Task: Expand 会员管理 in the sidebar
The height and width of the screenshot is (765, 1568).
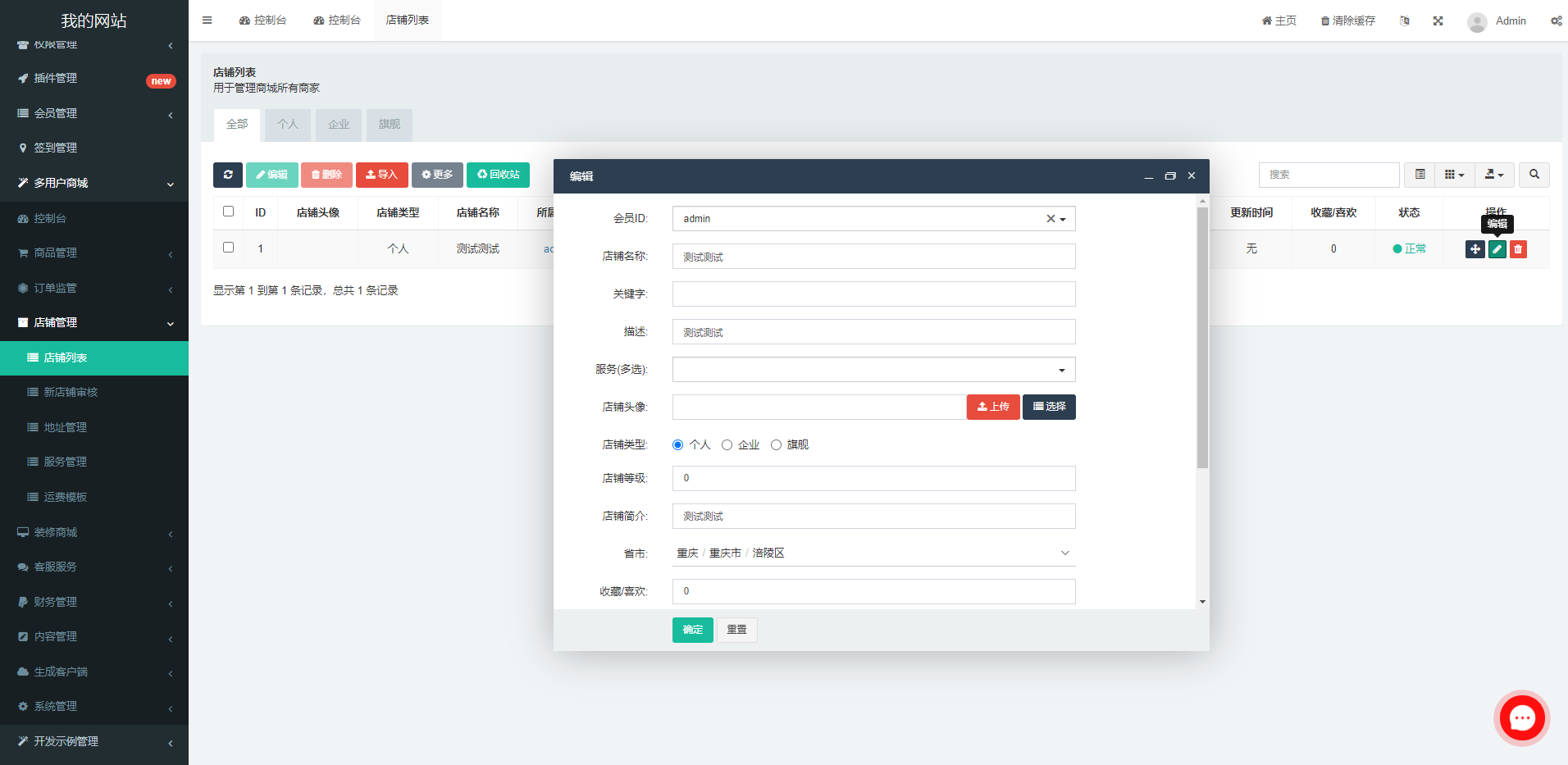Action: coord(94,113)
